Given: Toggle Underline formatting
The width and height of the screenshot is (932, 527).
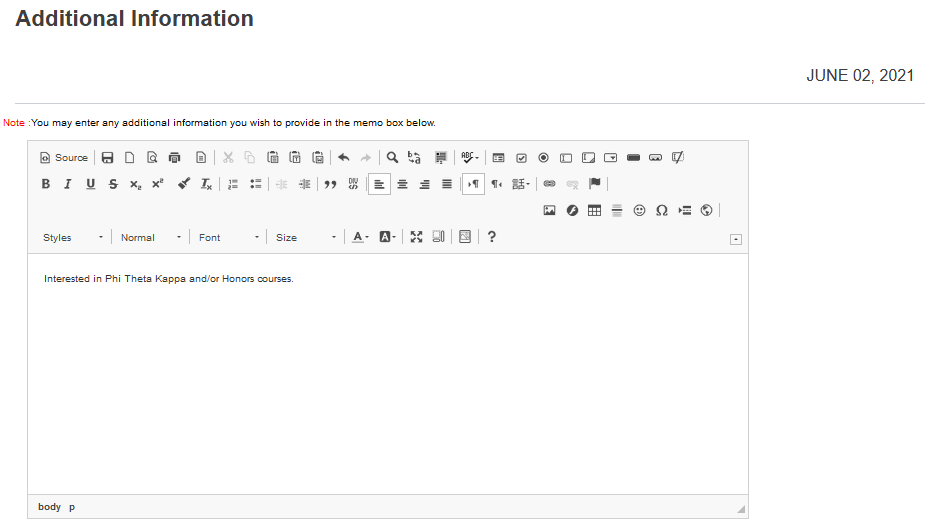Looking at the screenshot, I should (x=90, y=184).
